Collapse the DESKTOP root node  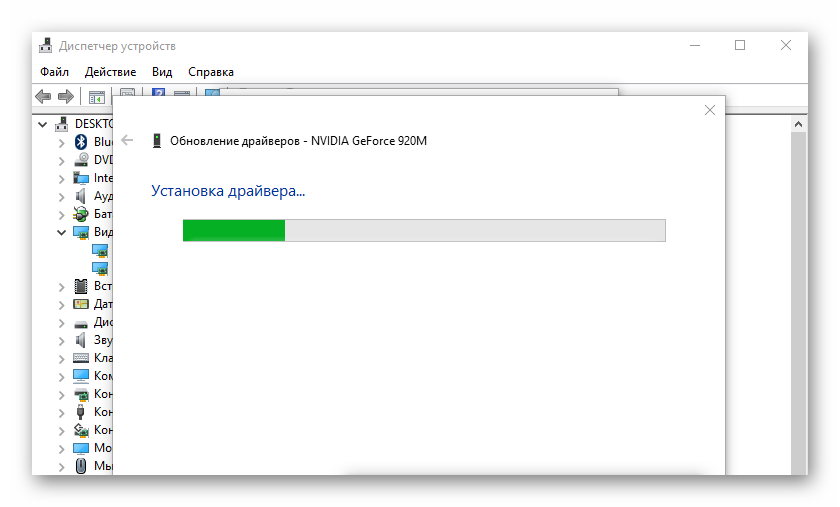point(44,124)
